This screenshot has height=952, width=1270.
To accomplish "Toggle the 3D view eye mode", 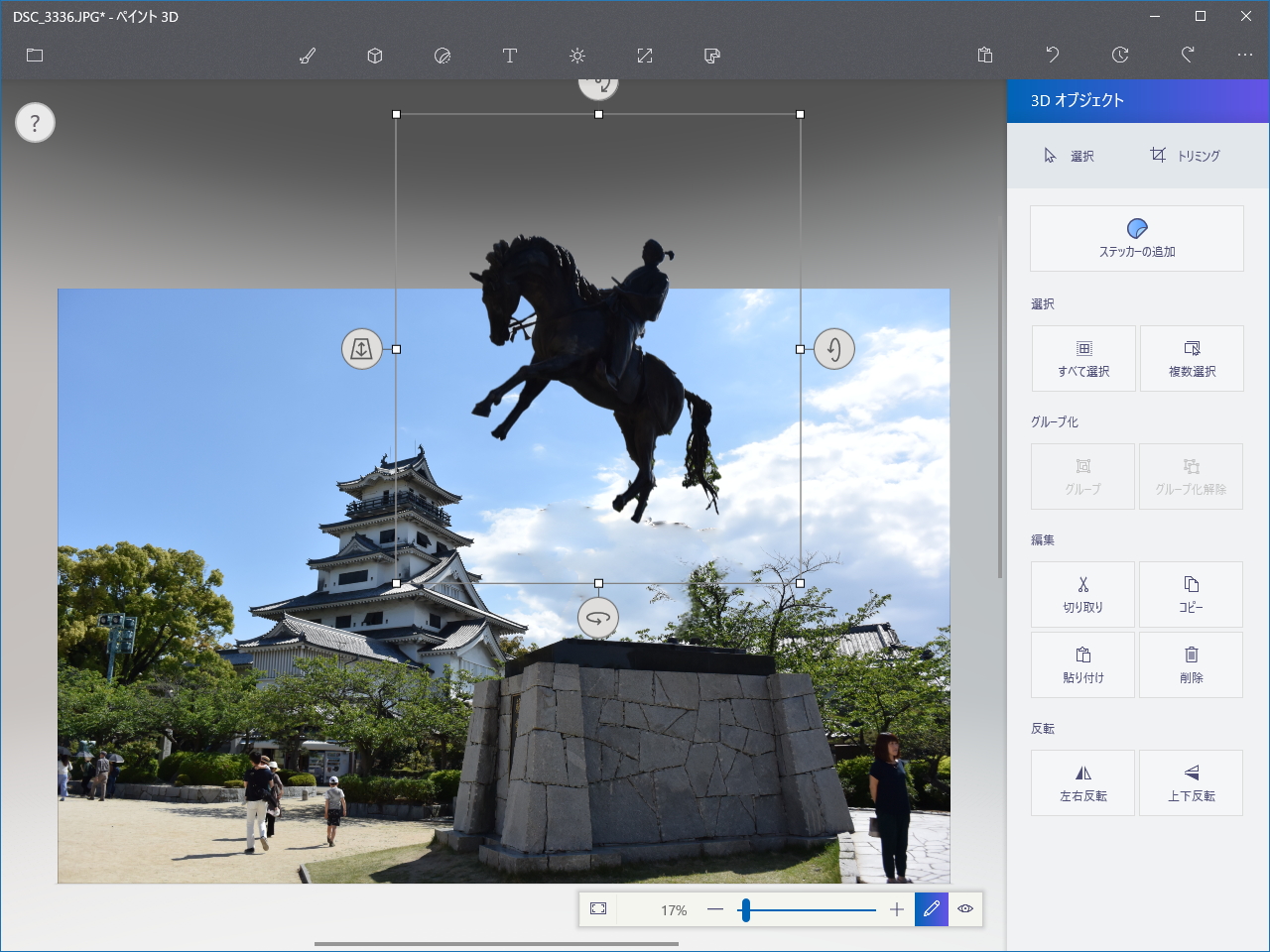I will pyautogui.click(x=965, y=909).
